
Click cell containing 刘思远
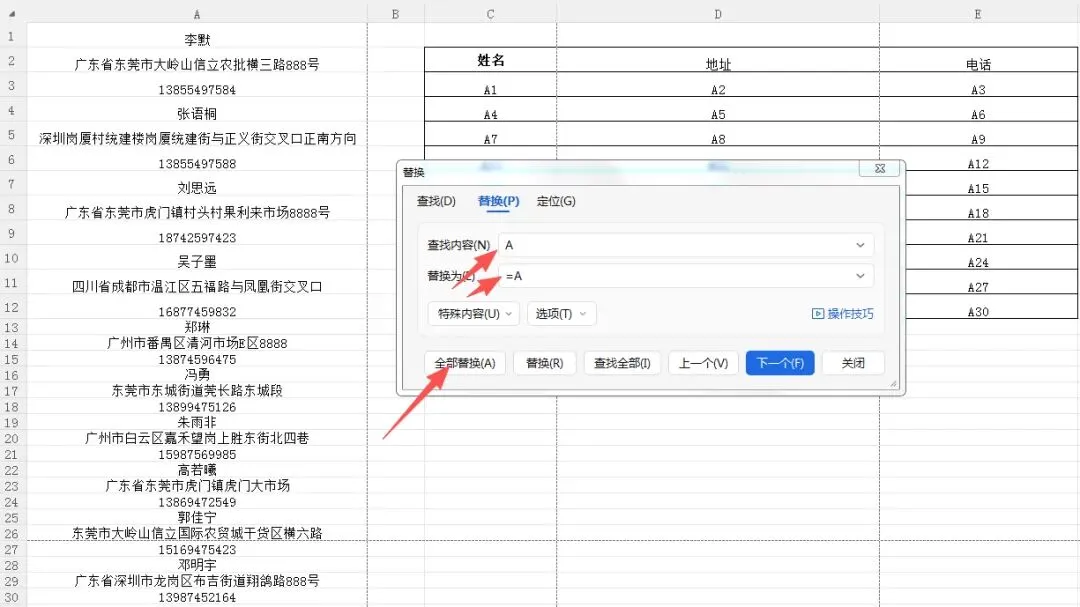point(197,187)
